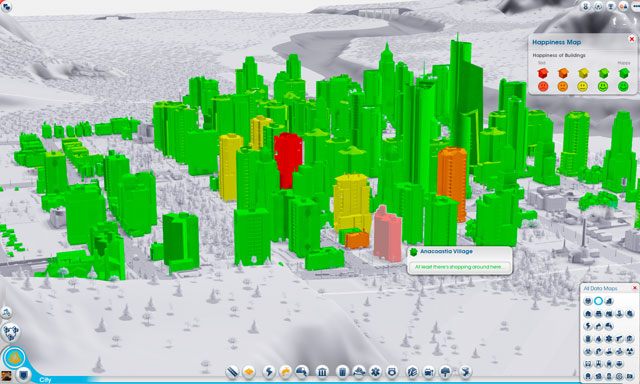Open the Education menu icon

412,372
